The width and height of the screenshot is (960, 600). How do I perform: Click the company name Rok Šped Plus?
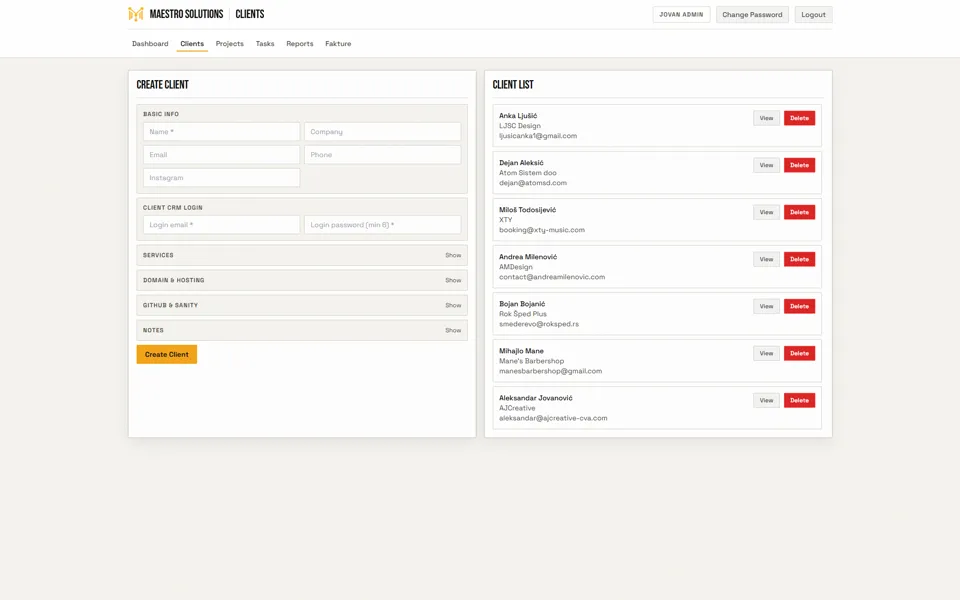pyautogui.click(x=522, y=314)
